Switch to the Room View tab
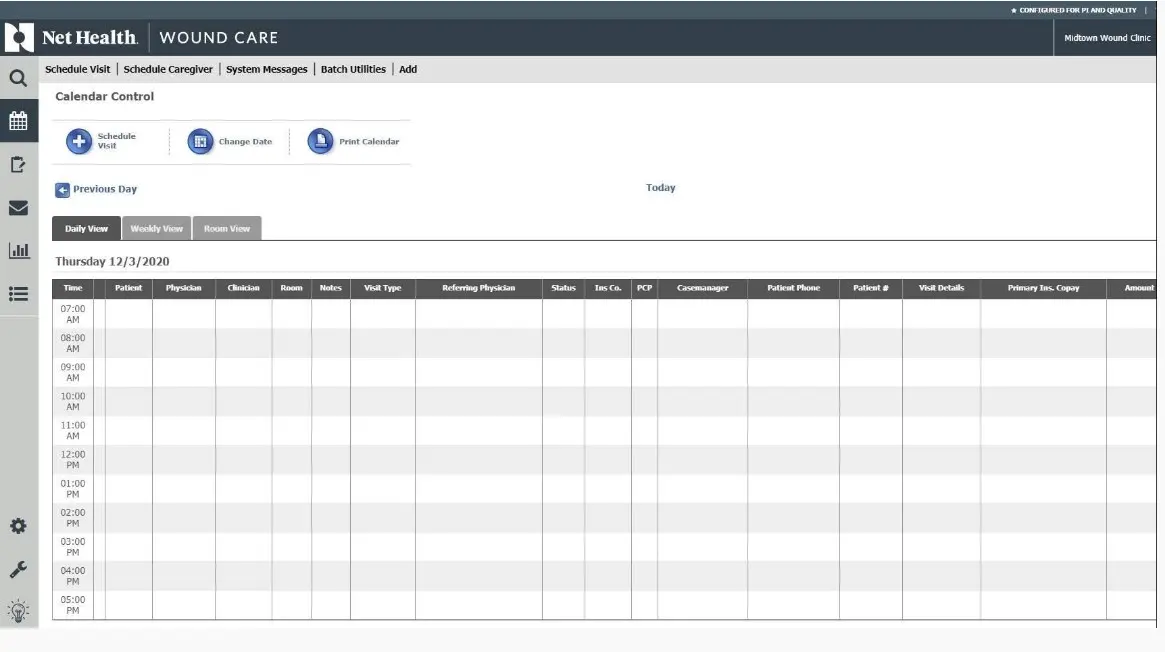 227,228
